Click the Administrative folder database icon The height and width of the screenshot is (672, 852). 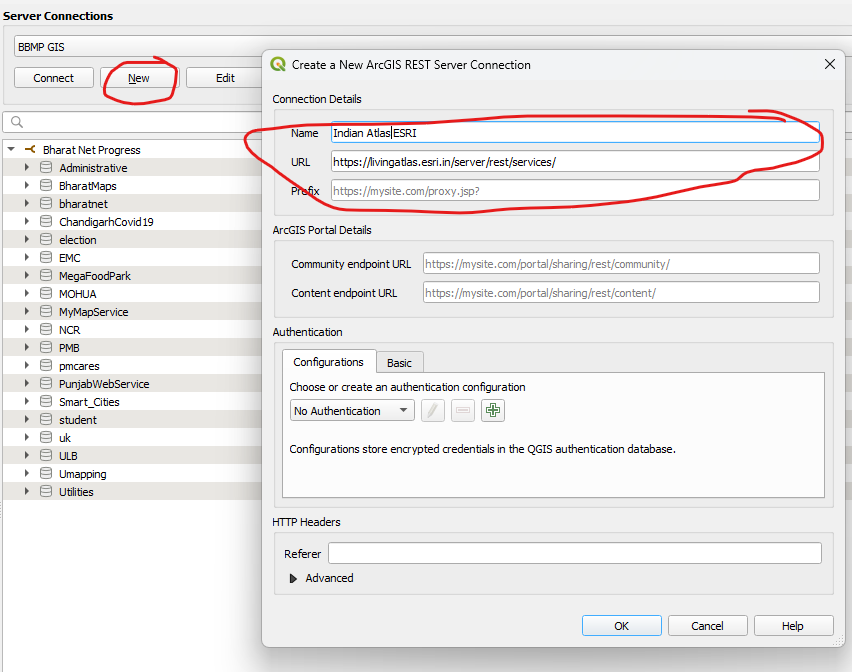46,168
